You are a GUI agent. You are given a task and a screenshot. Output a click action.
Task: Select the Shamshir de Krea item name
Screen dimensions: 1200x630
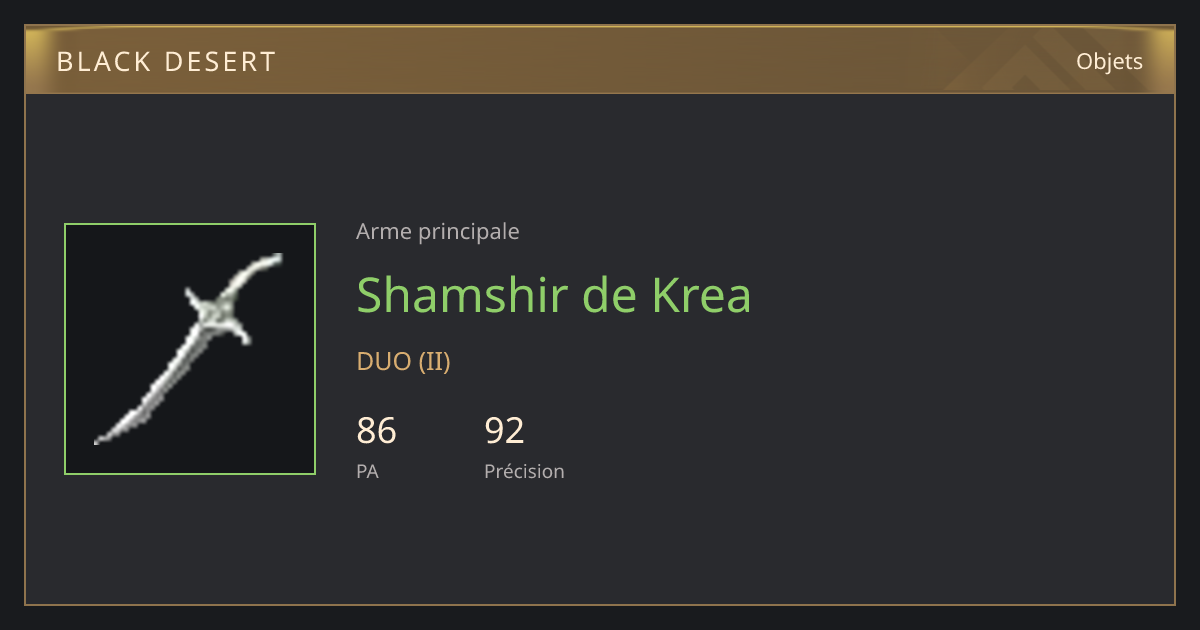pos(554,295)
